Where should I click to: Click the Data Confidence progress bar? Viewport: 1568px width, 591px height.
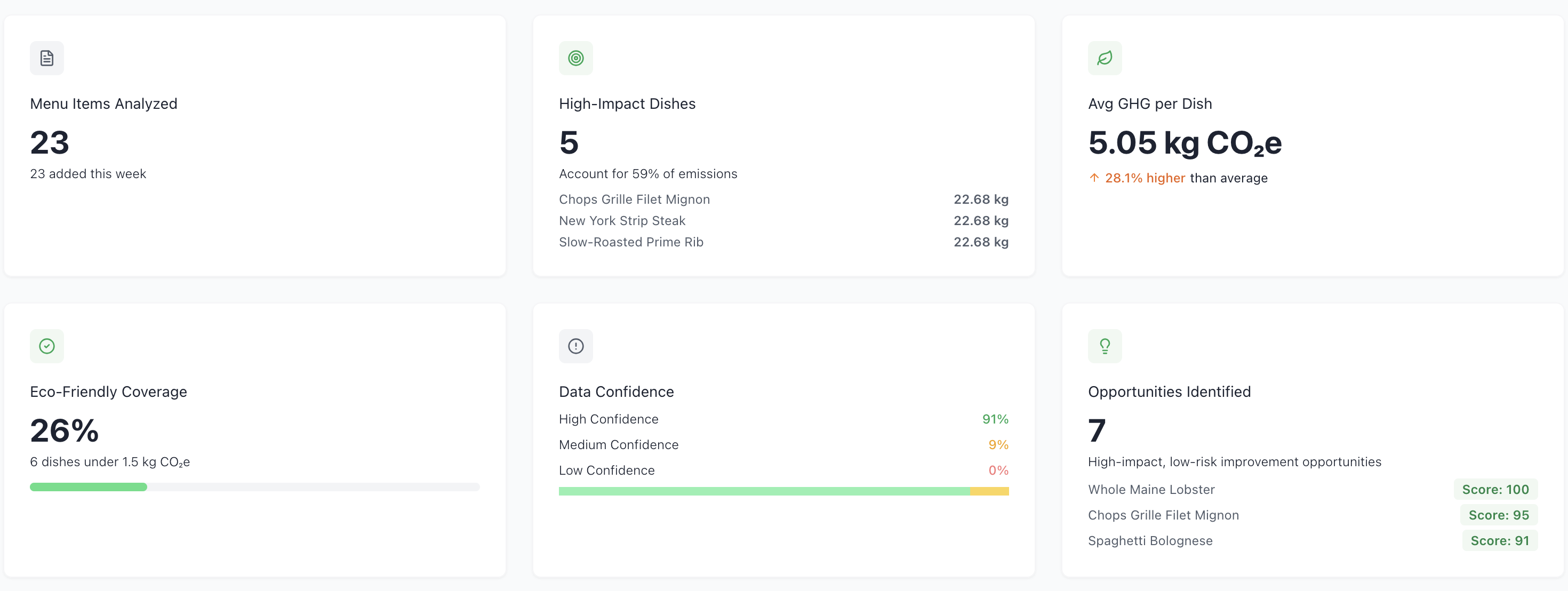coord(784,491)
